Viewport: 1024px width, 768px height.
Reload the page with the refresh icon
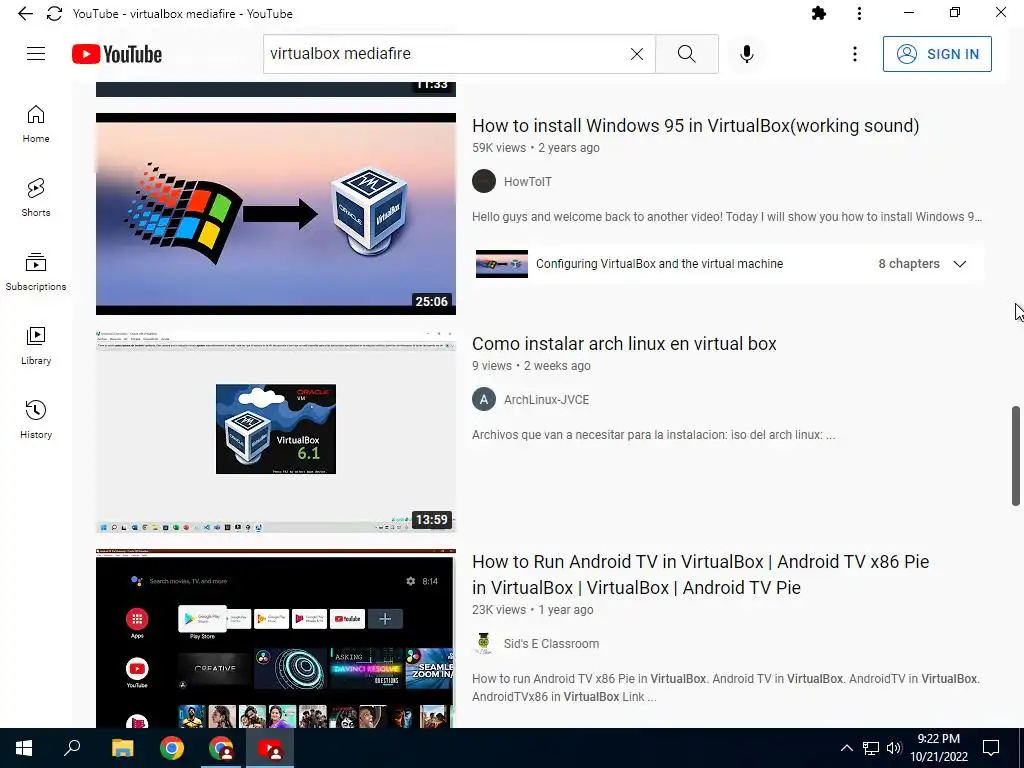point(54,14)
